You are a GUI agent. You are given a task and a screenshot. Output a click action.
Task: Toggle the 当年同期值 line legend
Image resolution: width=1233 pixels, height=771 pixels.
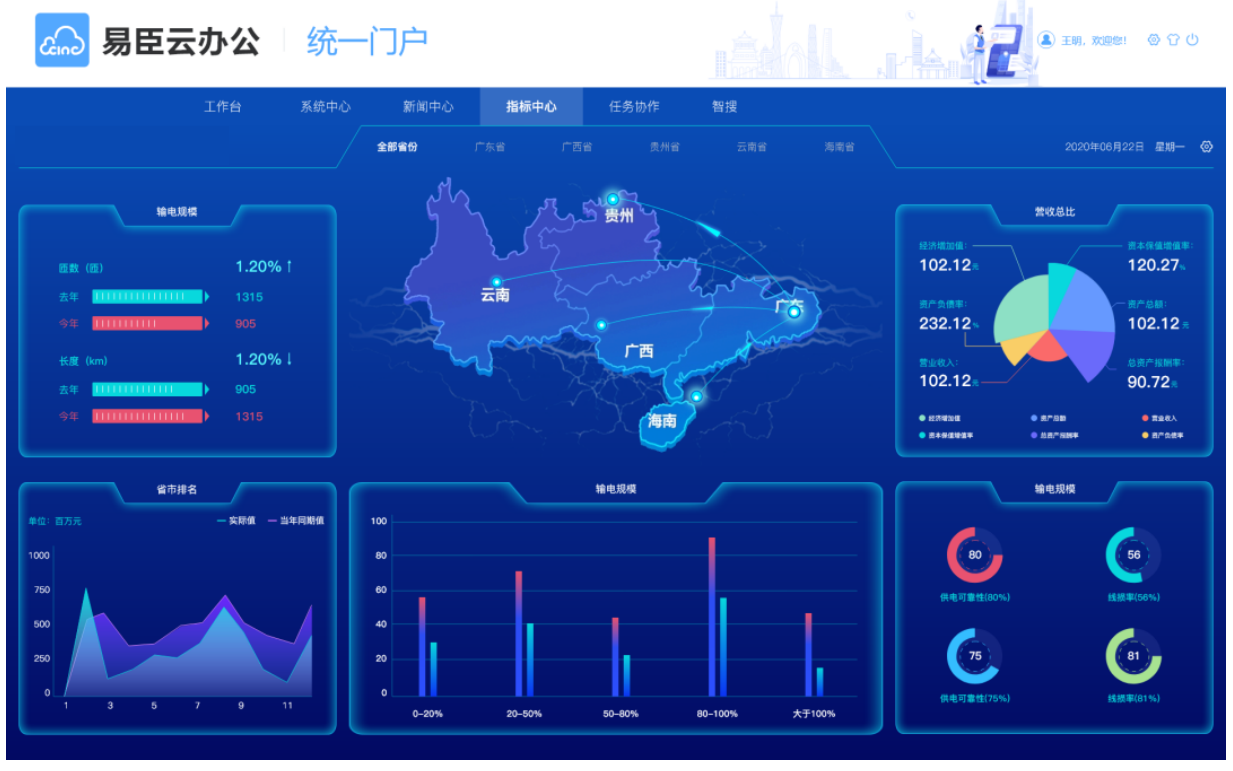[295, 521]
